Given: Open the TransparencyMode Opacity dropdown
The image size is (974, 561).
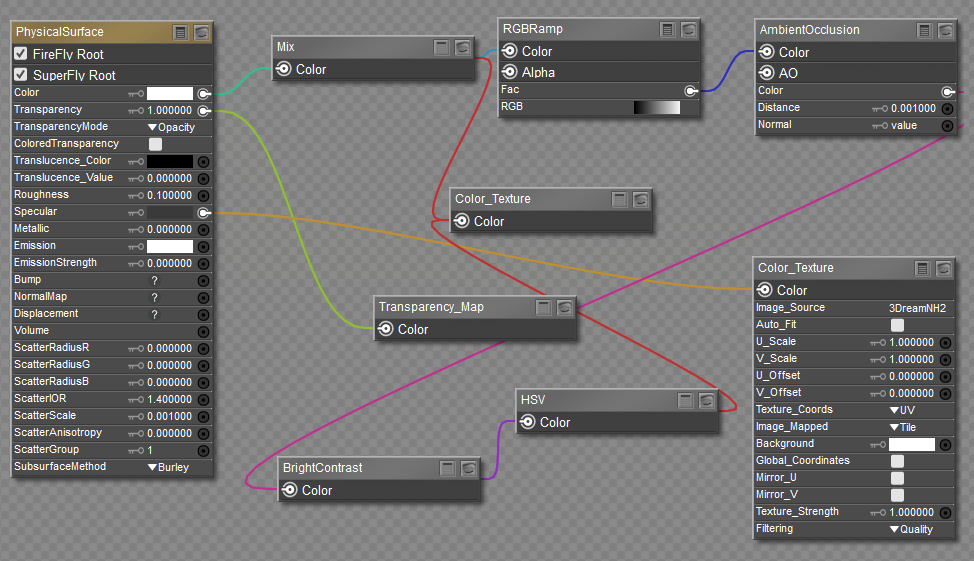Looking at the screenshot, I should click(x=171, y=127).
